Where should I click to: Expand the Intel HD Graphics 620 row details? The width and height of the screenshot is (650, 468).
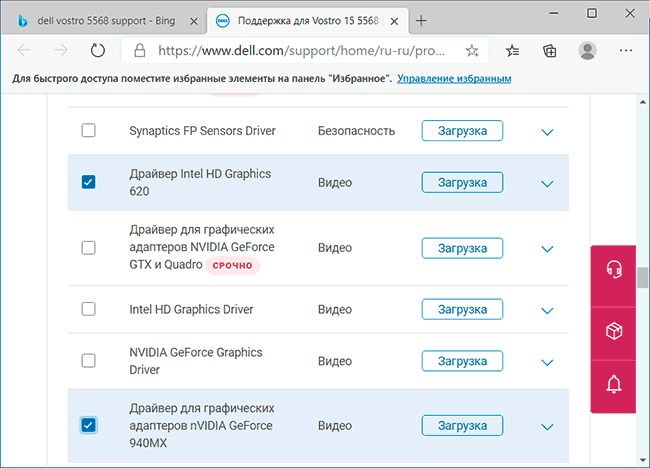(547, 184)
